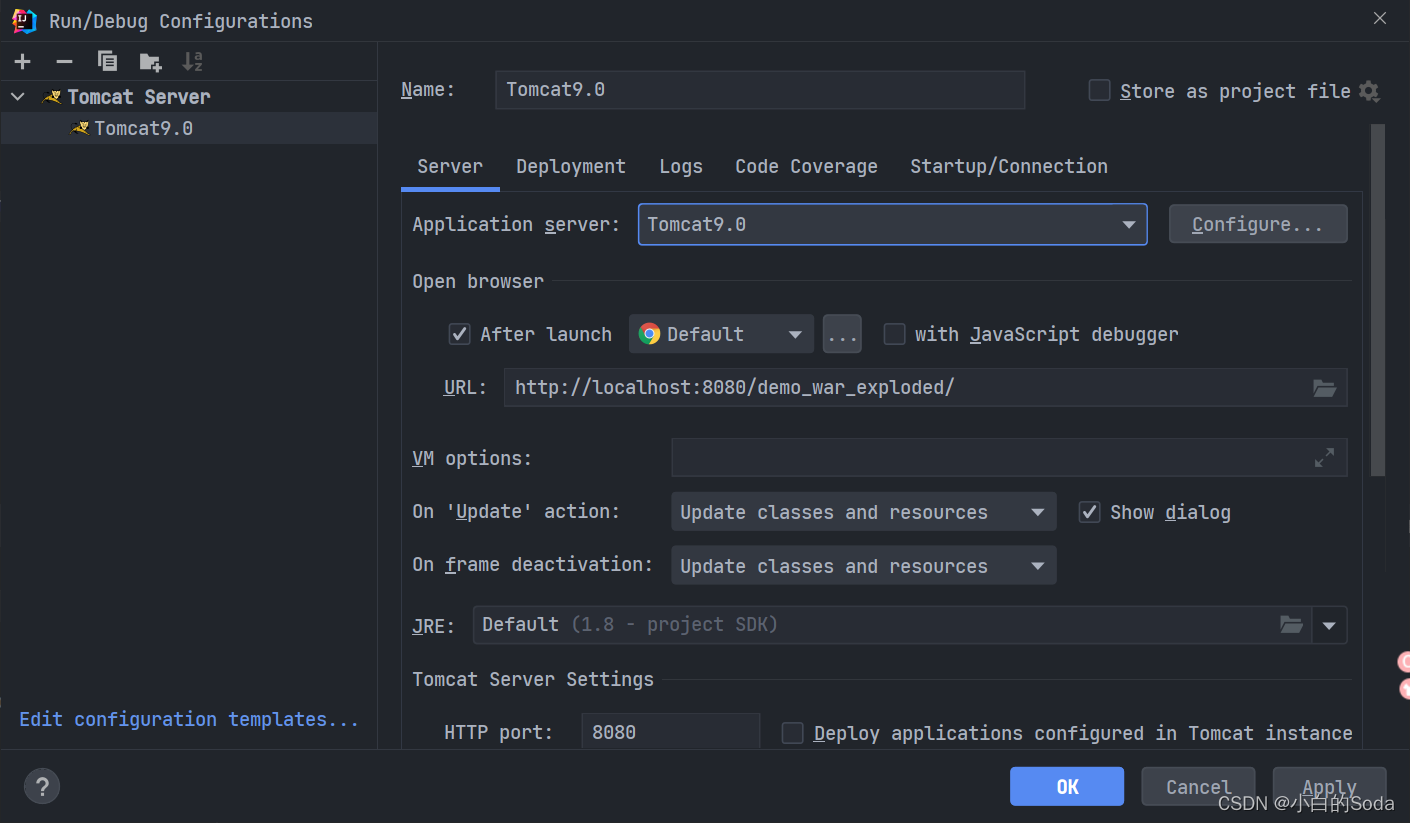This screenshot has width=1410, height=823.
Task: Create a new configuration folder
Action: point(150,62)
